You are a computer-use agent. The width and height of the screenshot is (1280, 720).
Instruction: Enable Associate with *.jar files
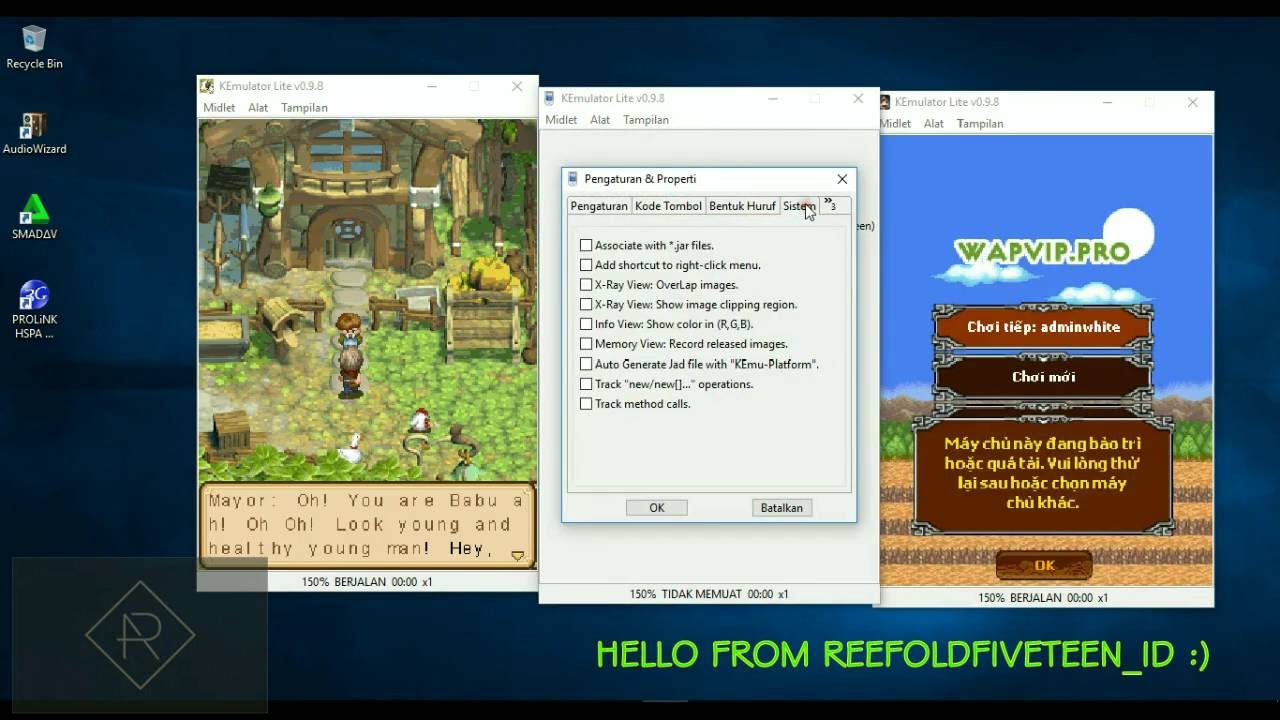[586, 245]
